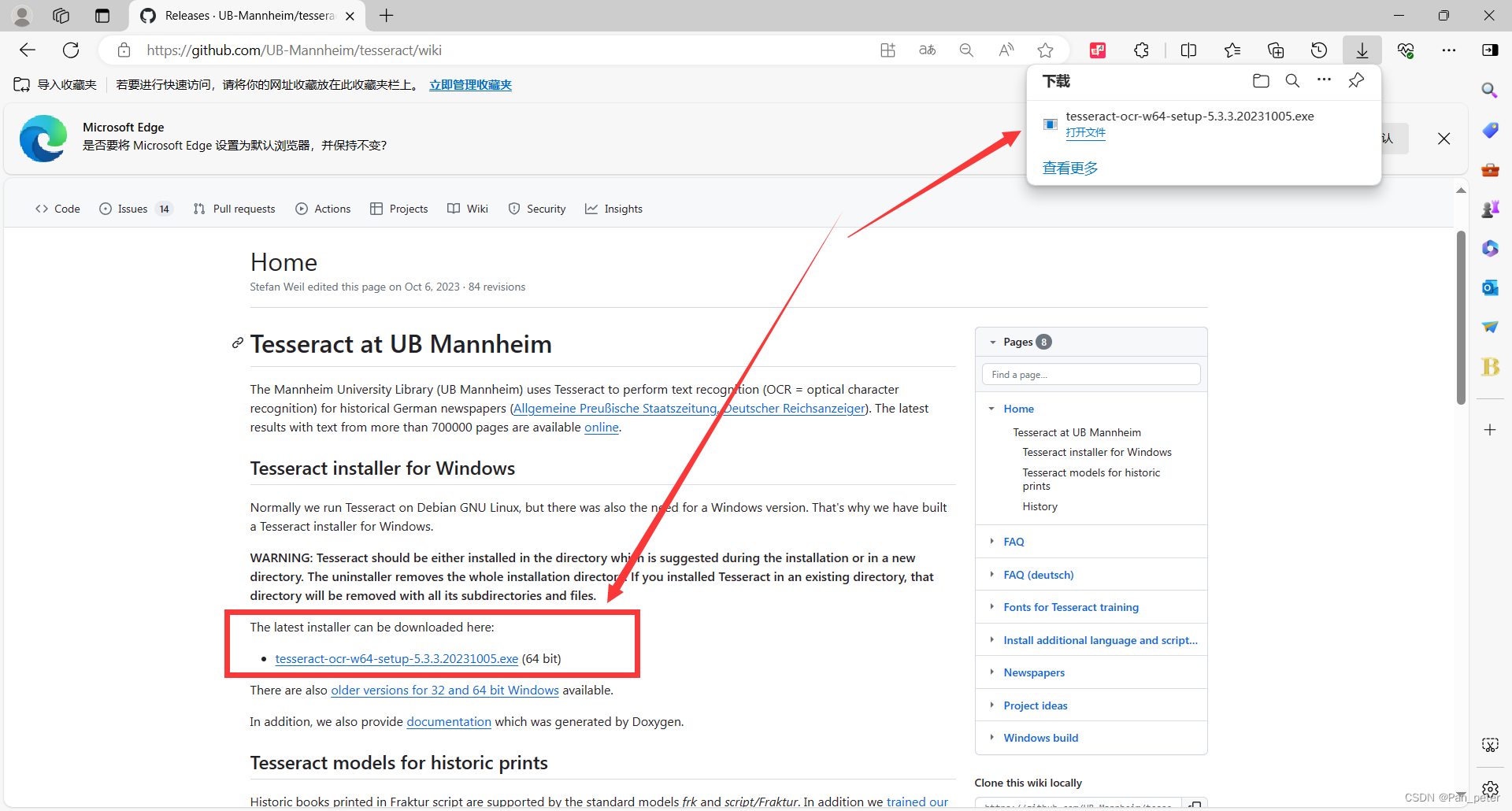Collapse the Home page tree

pyautogui.click(x=991, y=409)
